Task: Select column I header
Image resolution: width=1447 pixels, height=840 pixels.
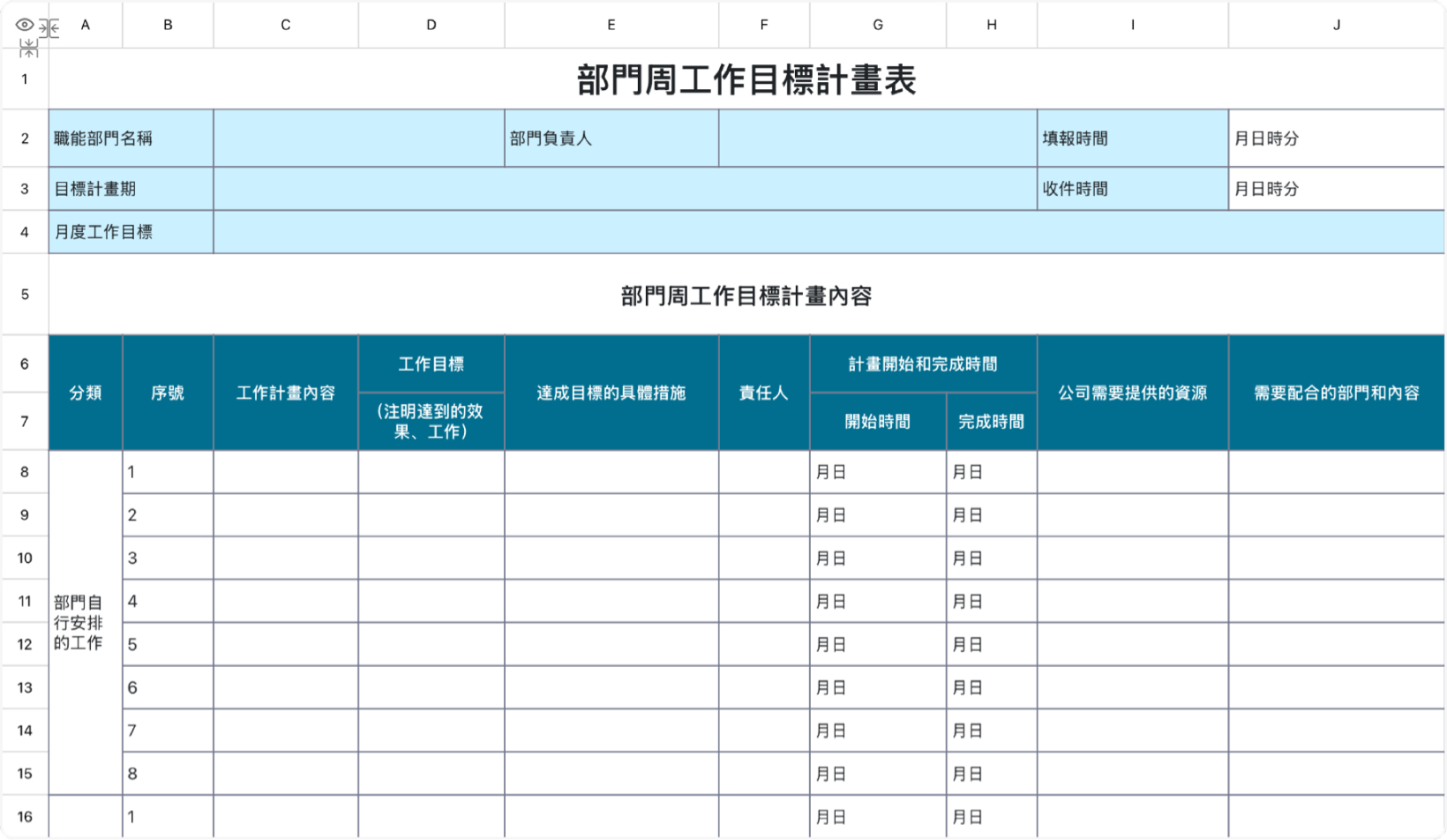Action: 1133,25
